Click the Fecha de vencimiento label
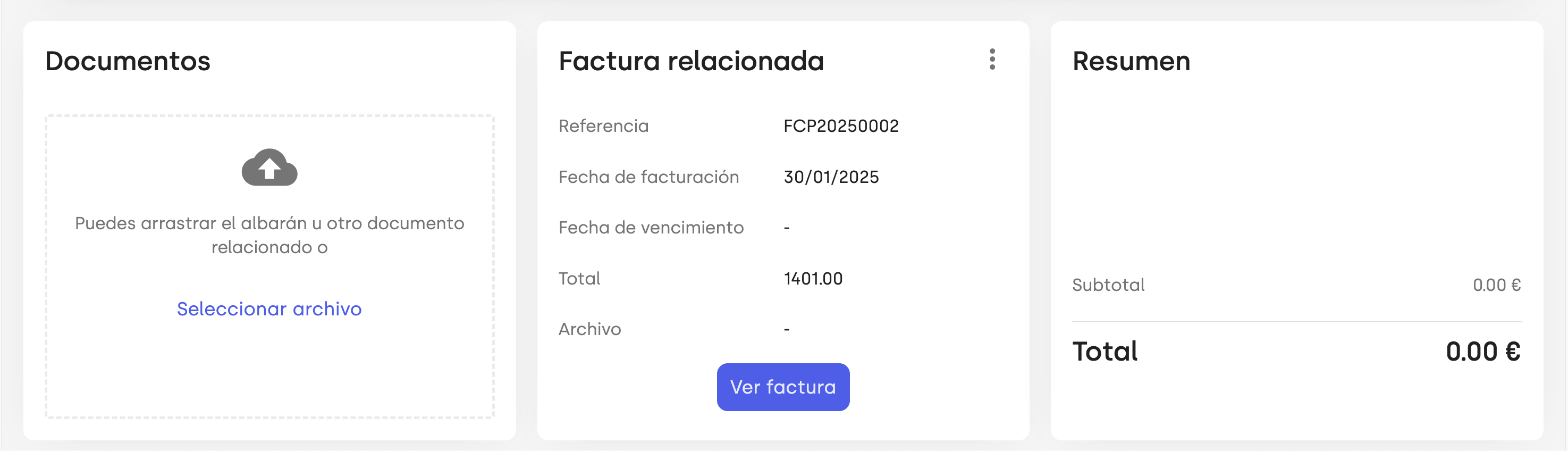This screenshot has width=1568, height=451. tap(651, 227)
